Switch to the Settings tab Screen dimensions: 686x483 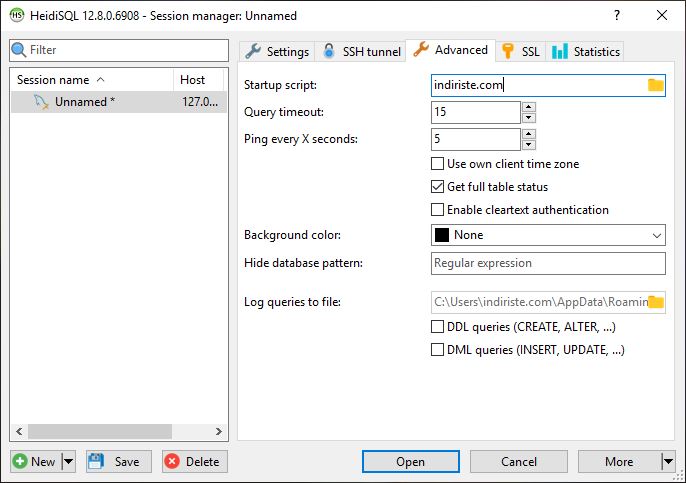(x=277, y=52)
